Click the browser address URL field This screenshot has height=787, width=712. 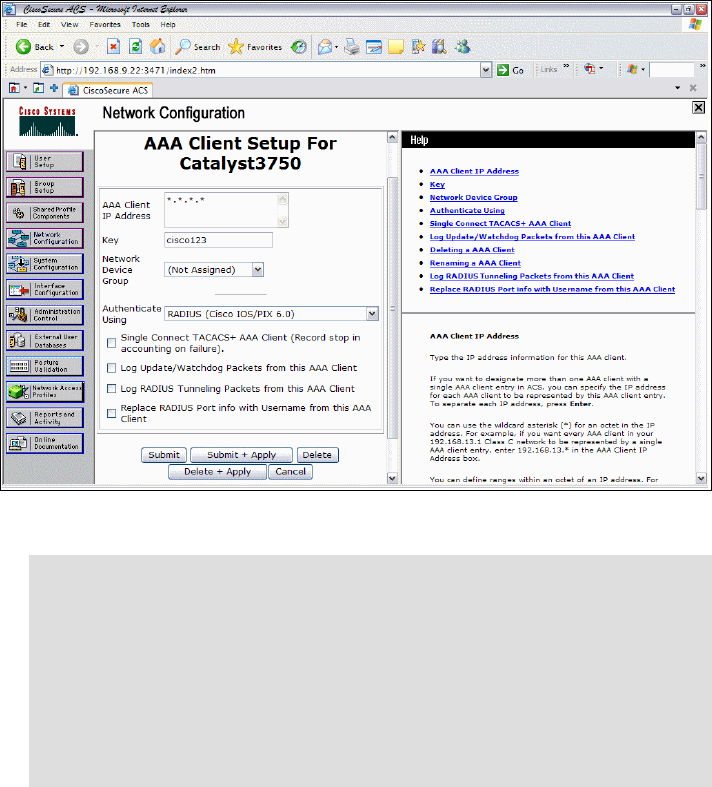(x=266, y=70)
